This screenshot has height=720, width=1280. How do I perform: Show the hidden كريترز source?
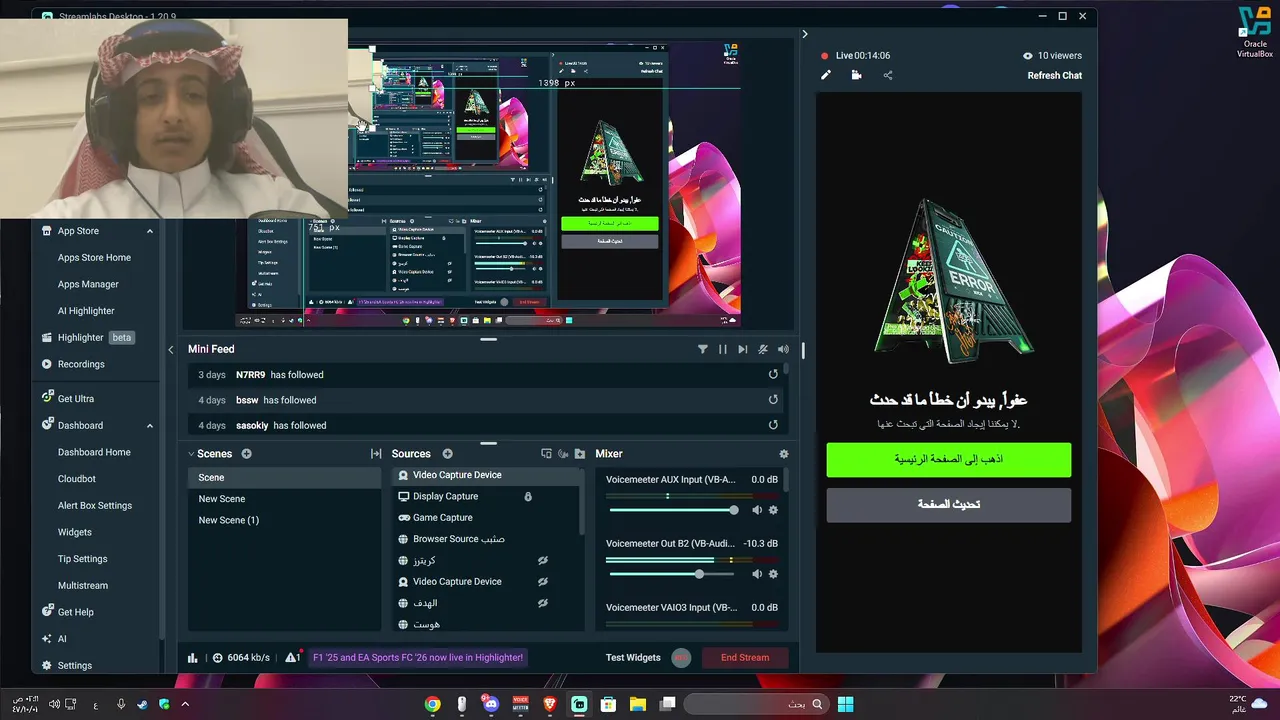click(543, 560)
